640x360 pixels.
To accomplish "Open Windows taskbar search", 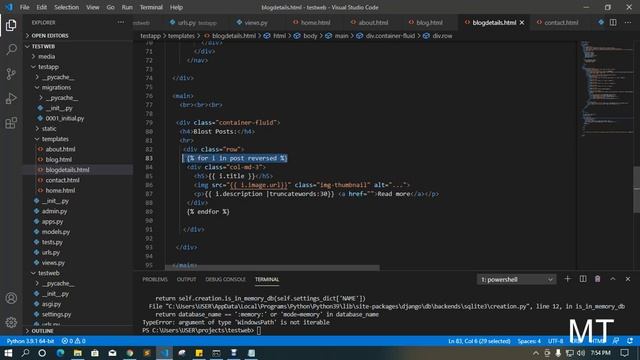I will [25, 353].
